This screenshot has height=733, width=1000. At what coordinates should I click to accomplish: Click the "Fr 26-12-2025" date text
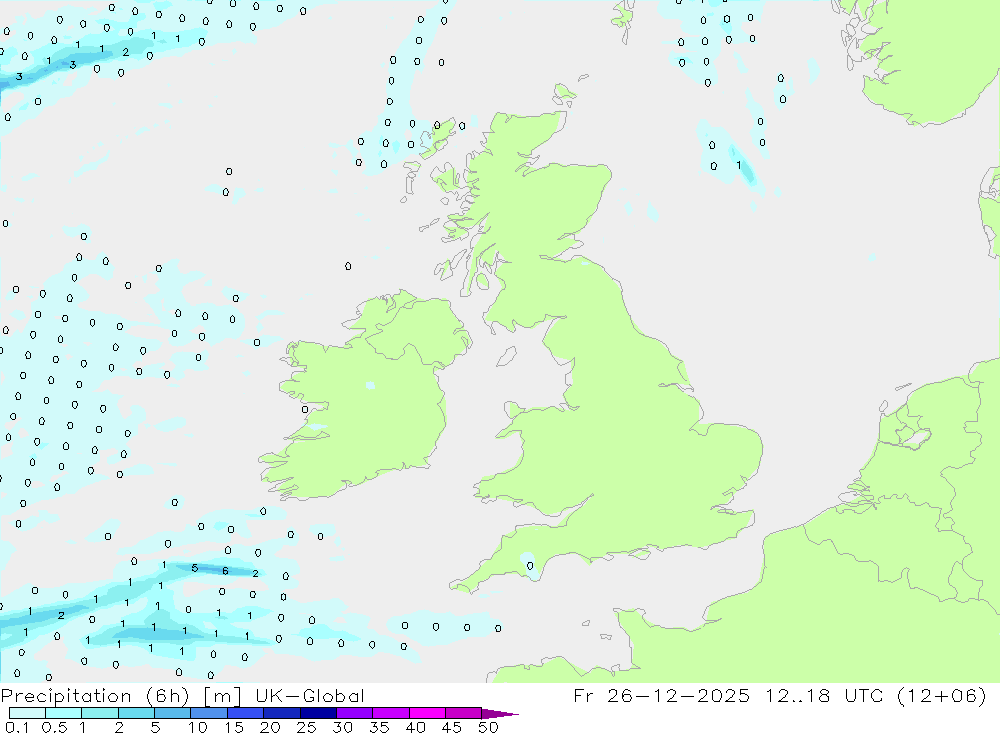661,695
